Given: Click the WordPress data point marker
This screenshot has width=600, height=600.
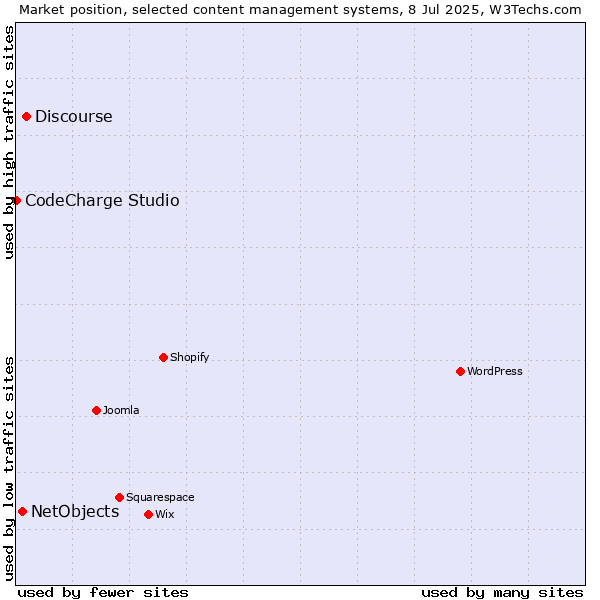Looking at the screenshot, I should [460, 371].
